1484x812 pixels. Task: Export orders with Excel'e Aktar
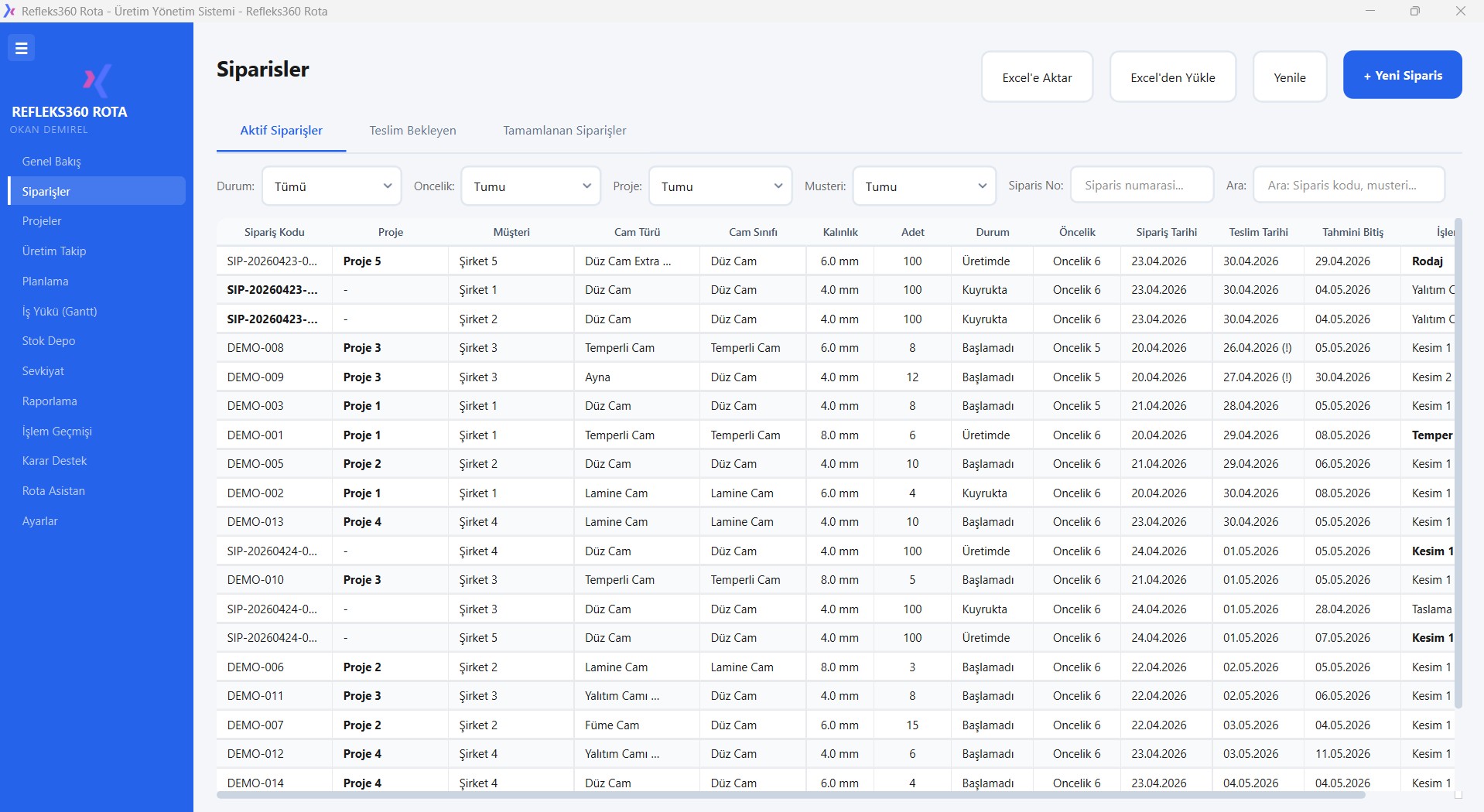tap(1037, 77)
